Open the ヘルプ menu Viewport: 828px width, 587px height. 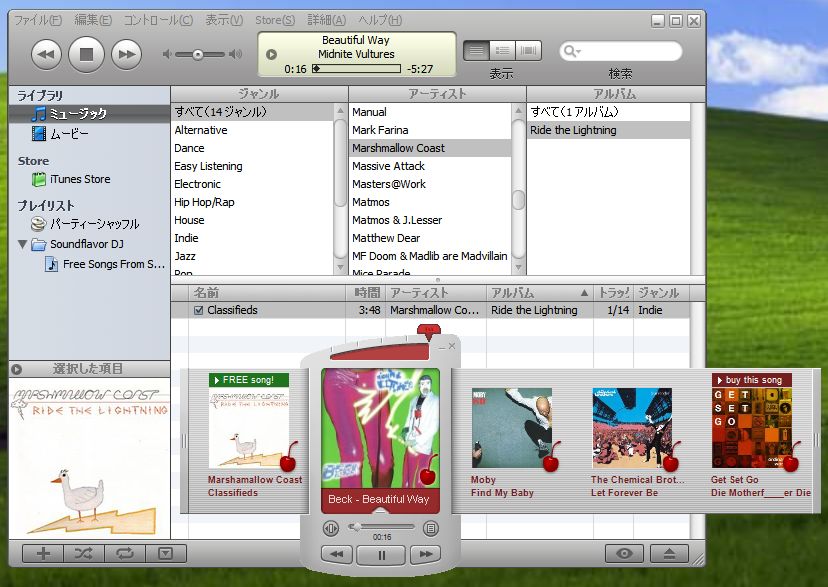[380, 20]
